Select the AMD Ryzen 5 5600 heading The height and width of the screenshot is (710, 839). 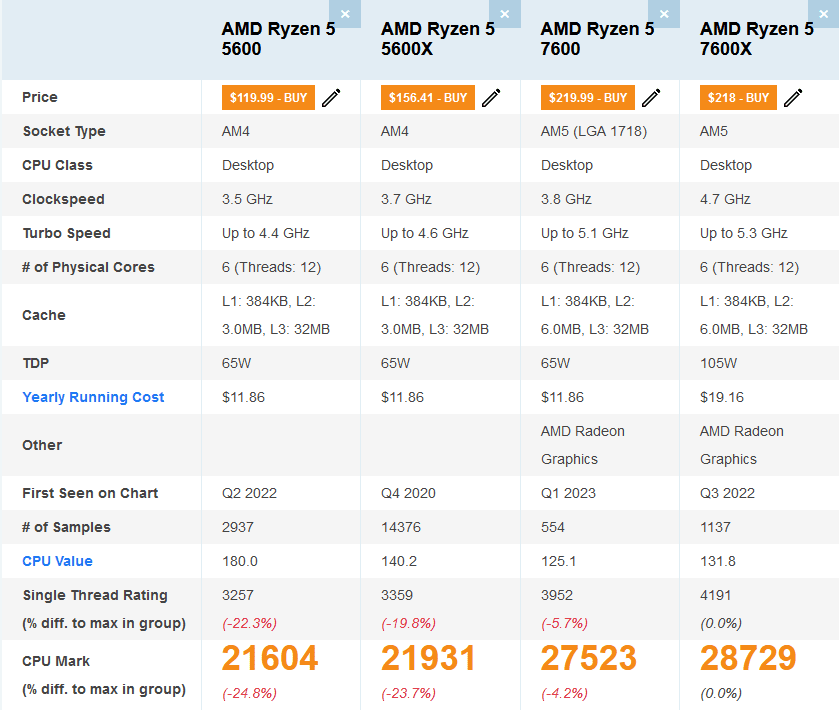tap(278, 39)
